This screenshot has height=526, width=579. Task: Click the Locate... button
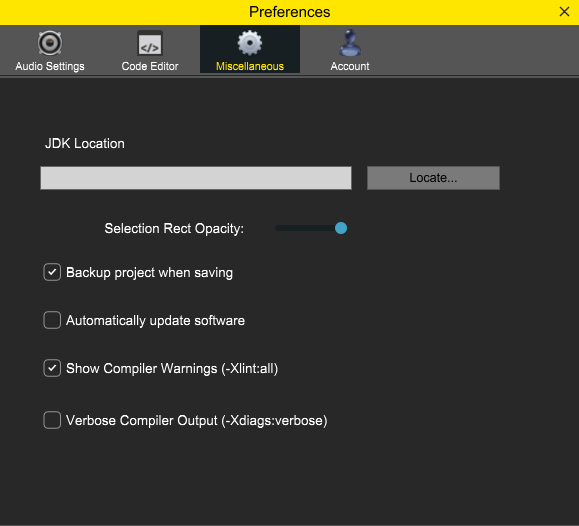[433, 178]
